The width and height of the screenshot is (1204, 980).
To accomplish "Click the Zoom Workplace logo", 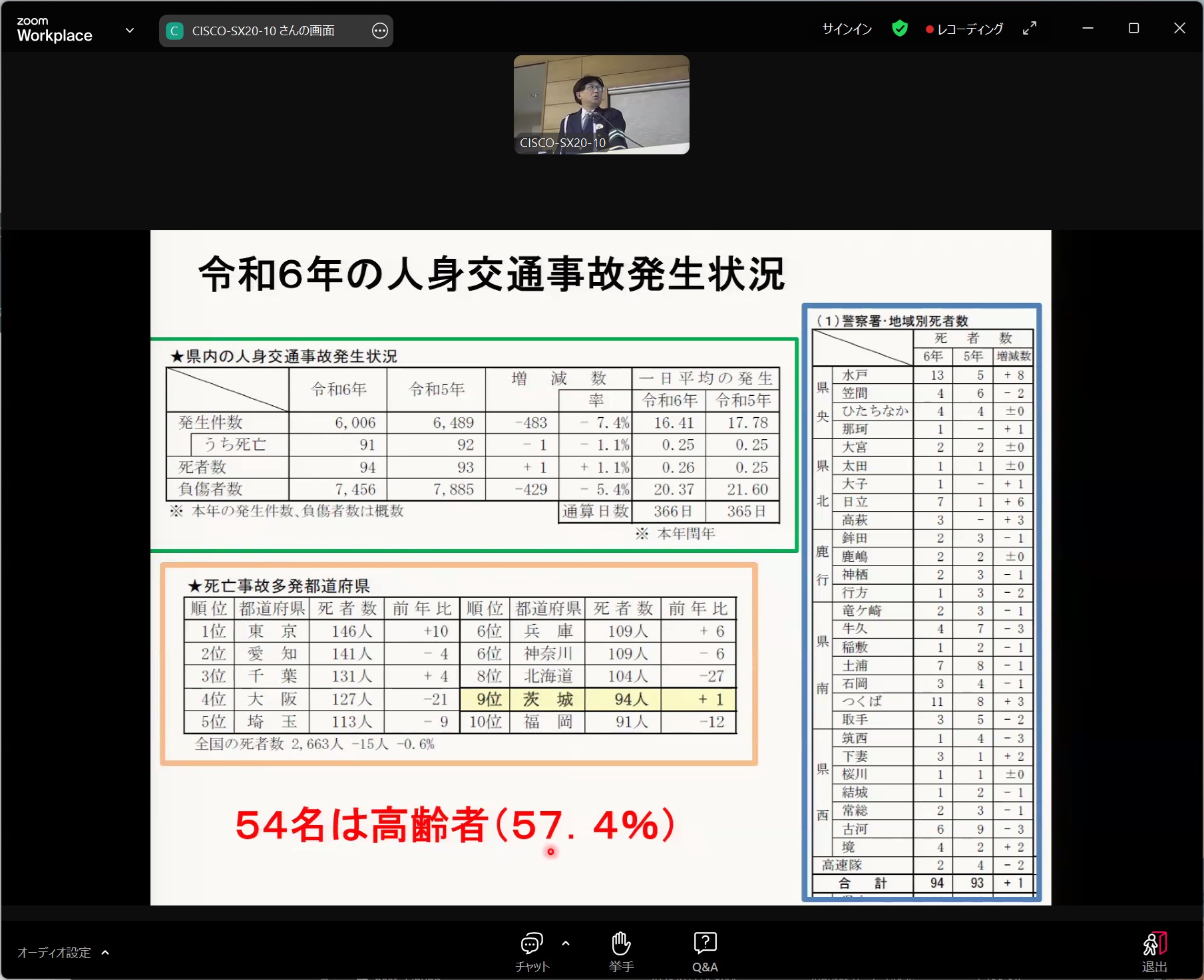I will coord(55,30).
